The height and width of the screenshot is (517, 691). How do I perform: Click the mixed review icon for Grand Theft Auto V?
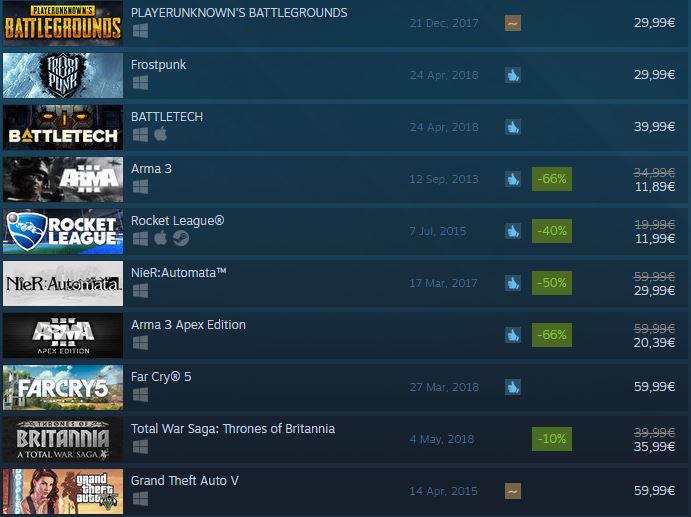[513, 491]
